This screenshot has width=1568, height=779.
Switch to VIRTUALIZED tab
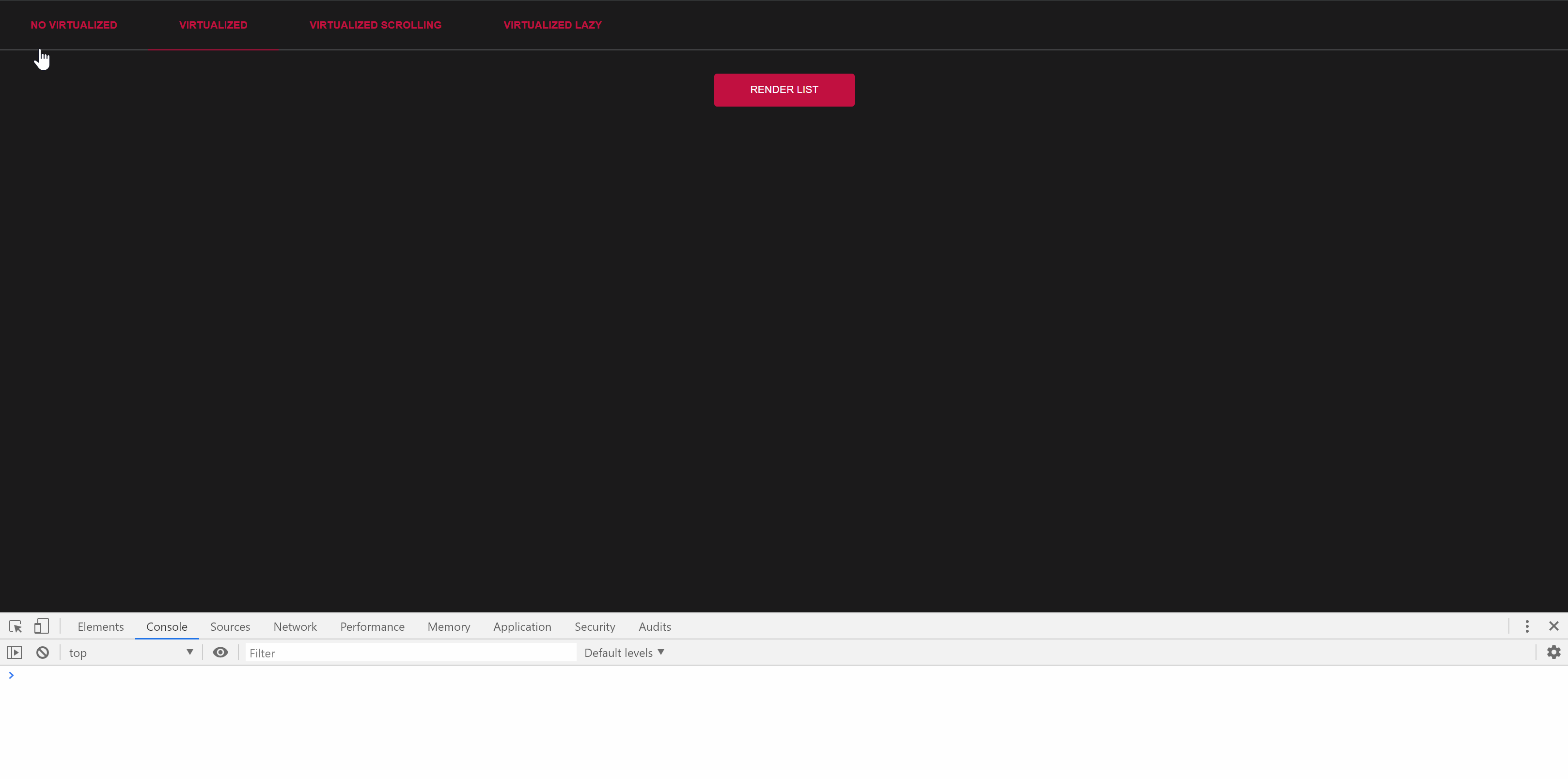click(x=213, y=25)
